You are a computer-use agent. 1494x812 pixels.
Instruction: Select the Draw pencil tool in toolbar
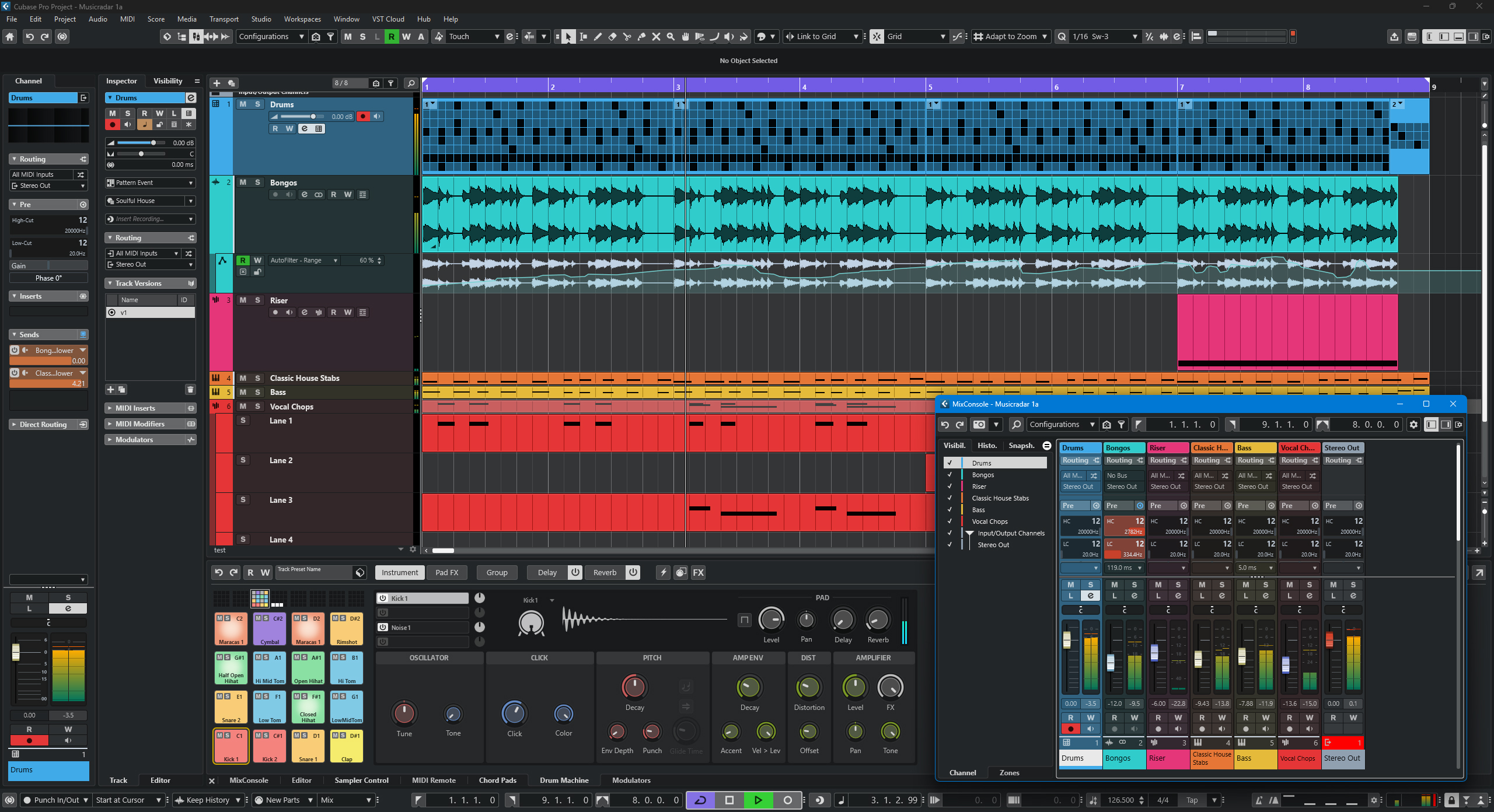[x=598, y=37]
